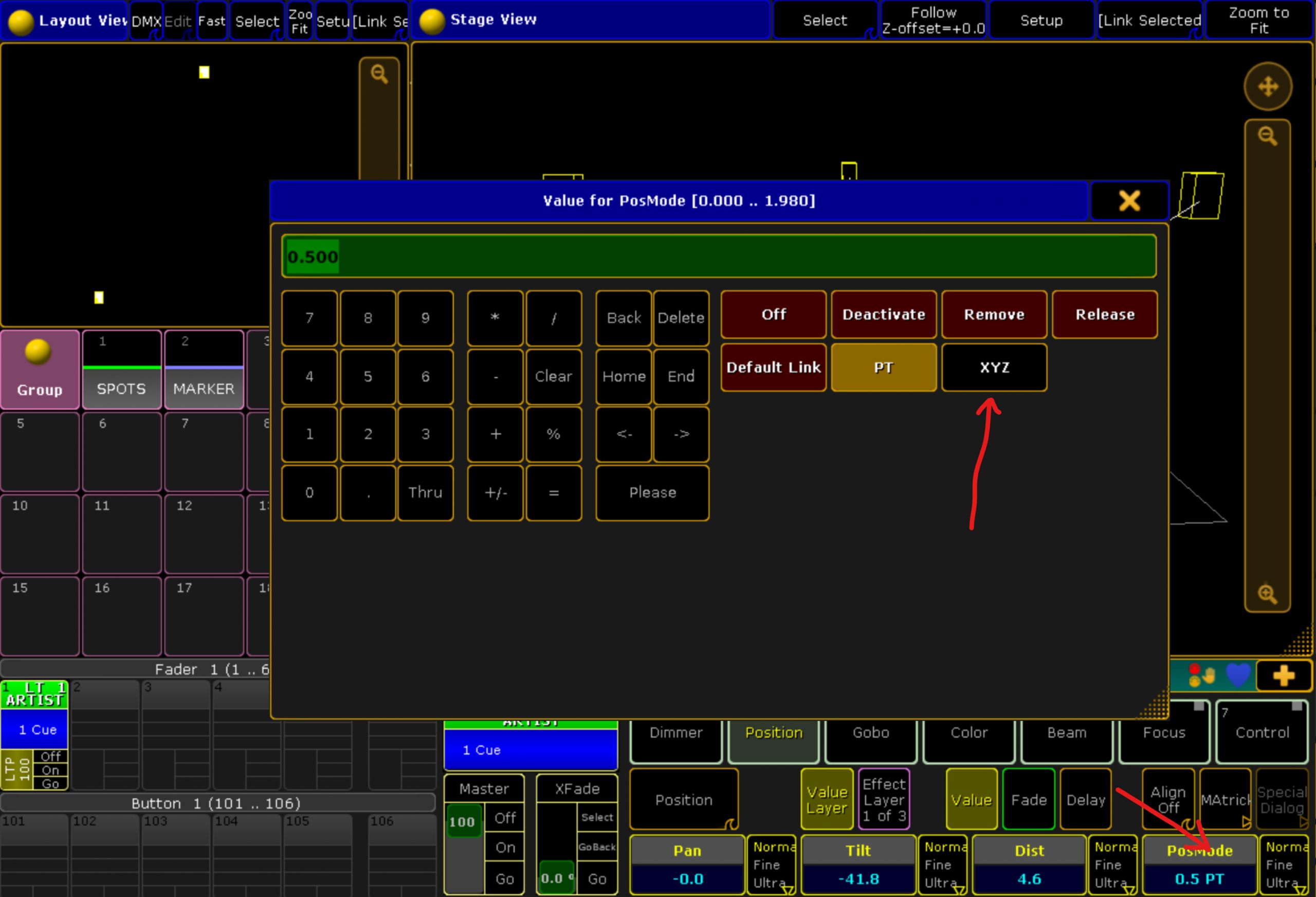Click the Thru key on the calculator
Image resolution: width=1316 pixels, height=897 pixels.
(x=425, y=492)
